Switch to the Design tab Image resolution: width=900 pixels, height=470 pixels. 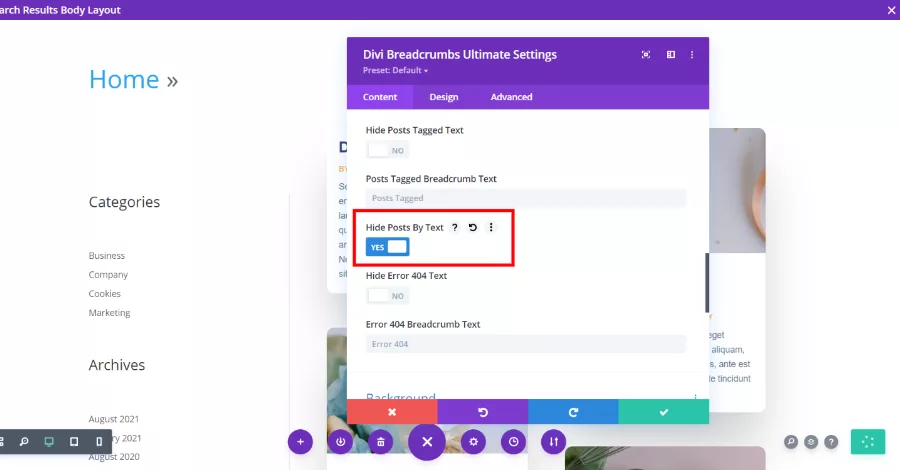[444, 97]
